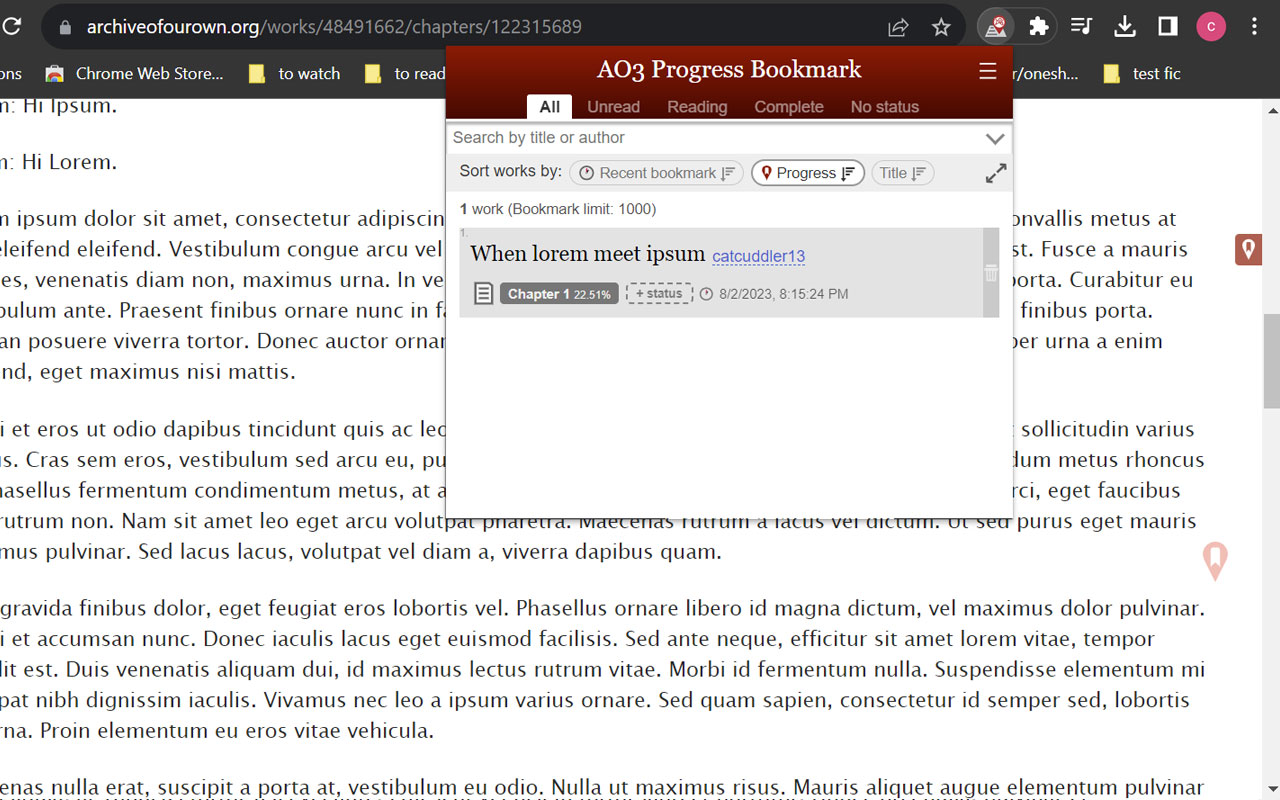Open Chrome's three-dot menu
This screenshot has width=1280, height=800.
point(1253,27)
